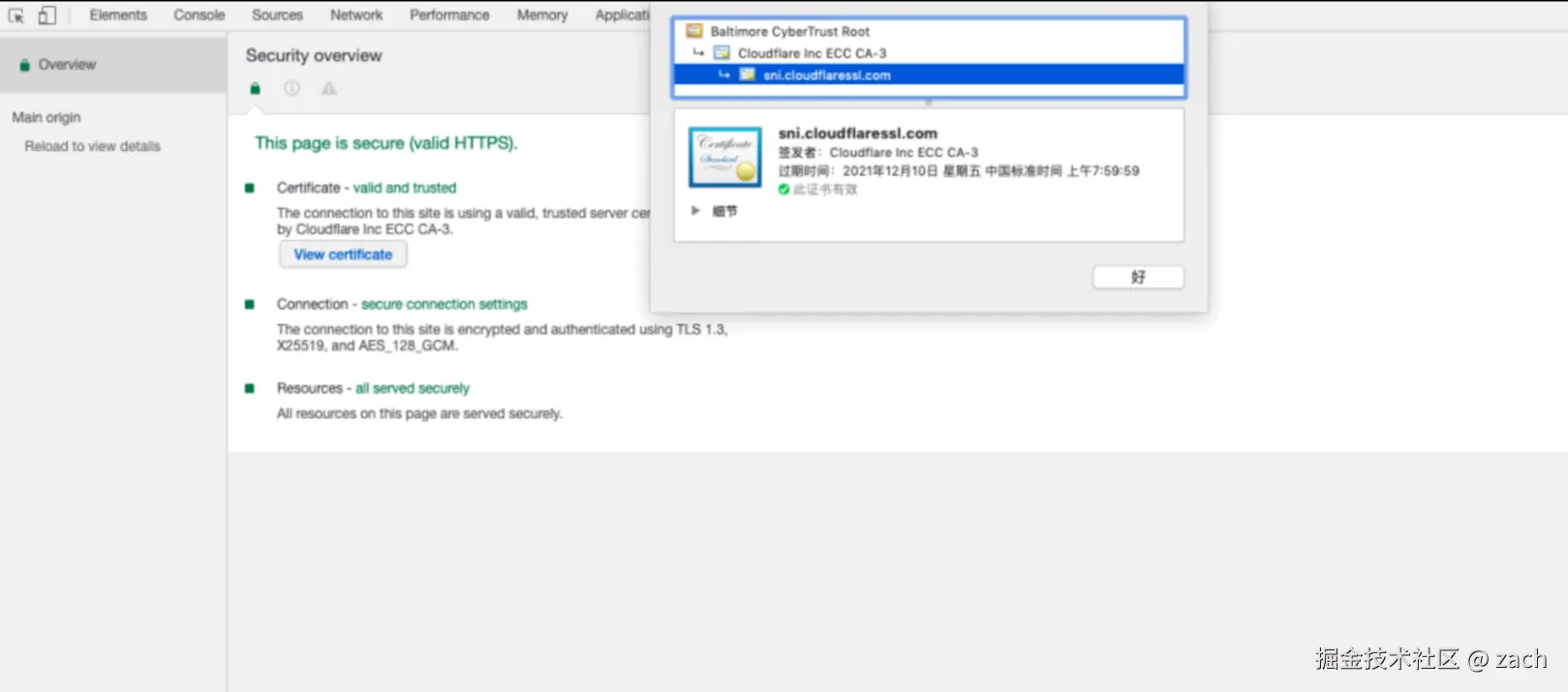The image size is (1568, 692).
Task: Click the sni.cloudflaressl.com row certificate icon
Action: pos(747,75)
